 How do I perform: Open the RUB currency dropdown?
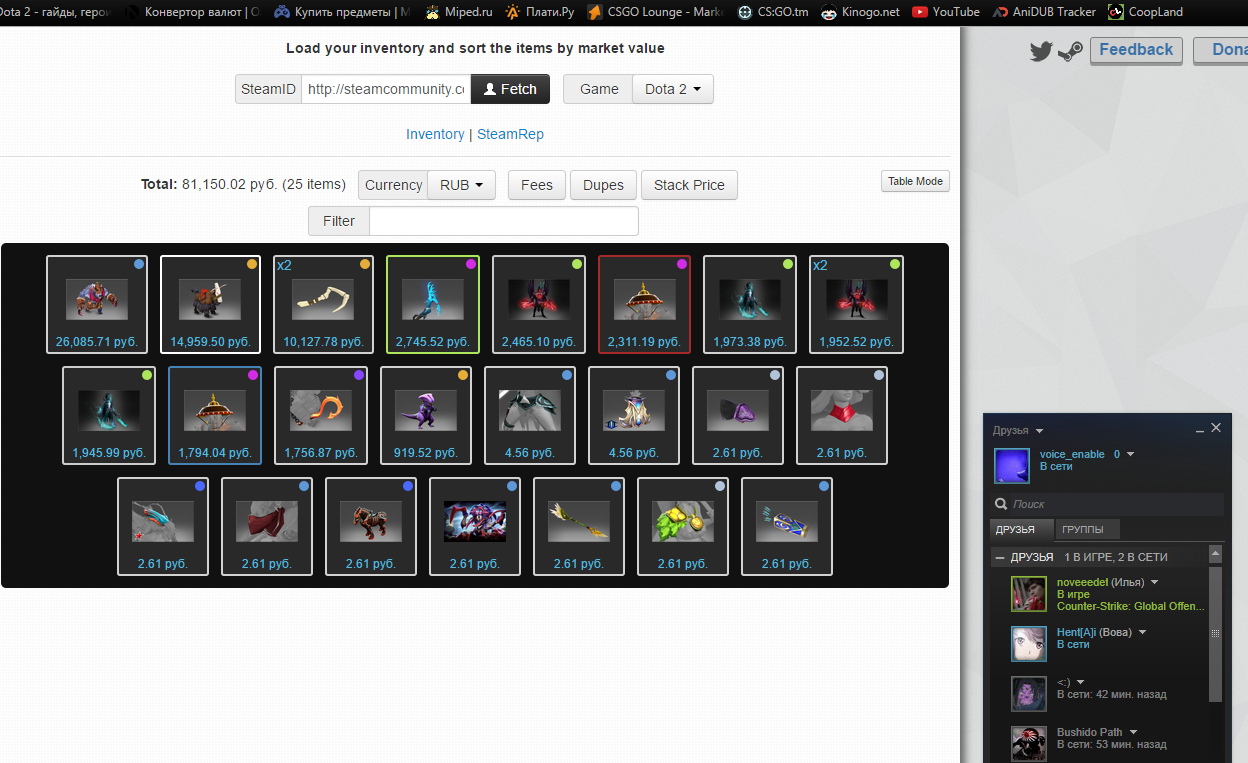(461, 185)
